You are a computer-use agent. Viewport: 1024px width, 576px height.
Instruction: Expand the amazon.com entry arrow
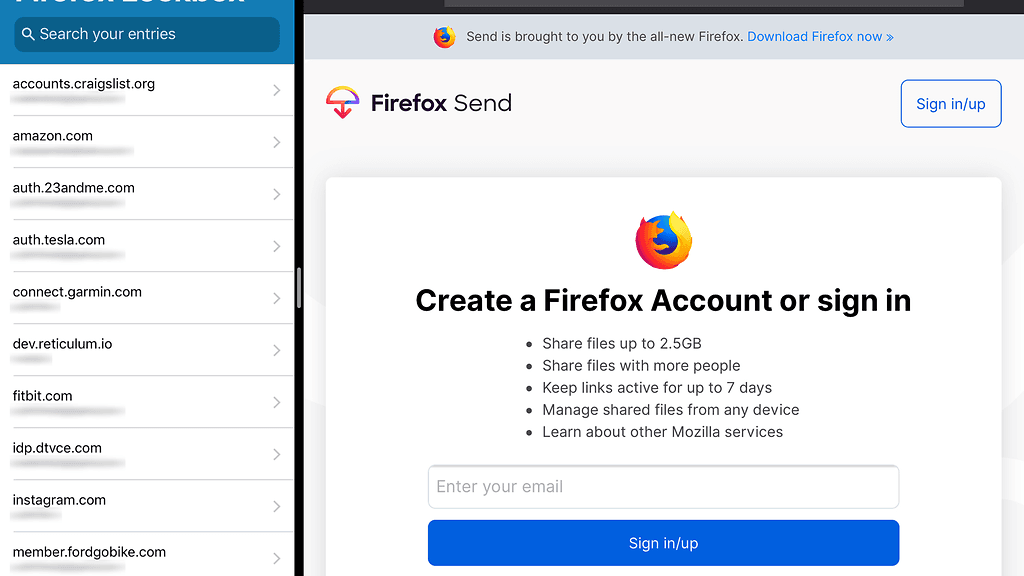[277, 142]
